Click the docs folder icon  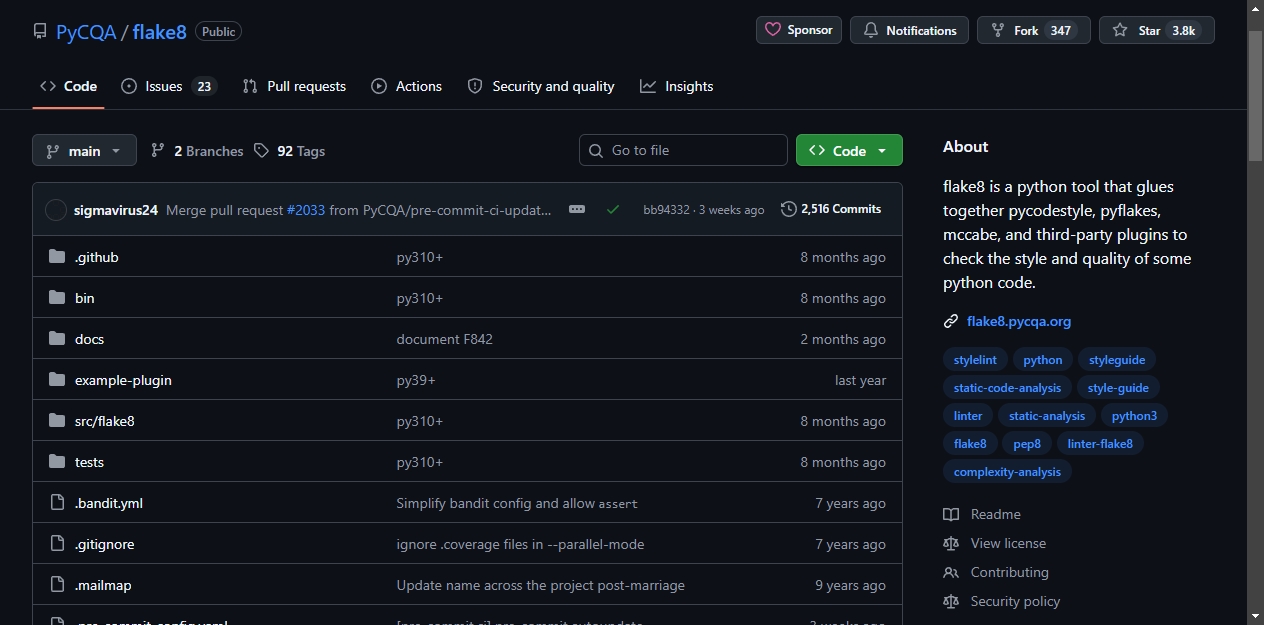pos(57,339)
